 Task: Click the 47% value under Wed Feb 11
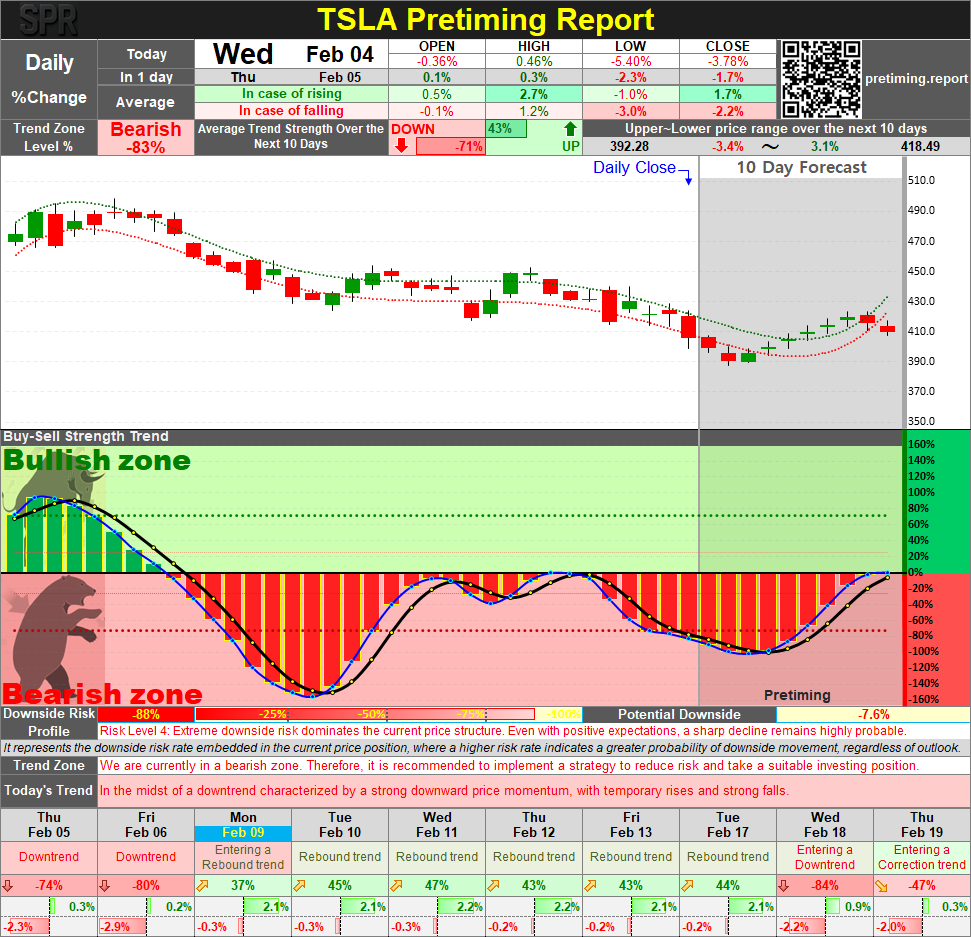(437, 886)
